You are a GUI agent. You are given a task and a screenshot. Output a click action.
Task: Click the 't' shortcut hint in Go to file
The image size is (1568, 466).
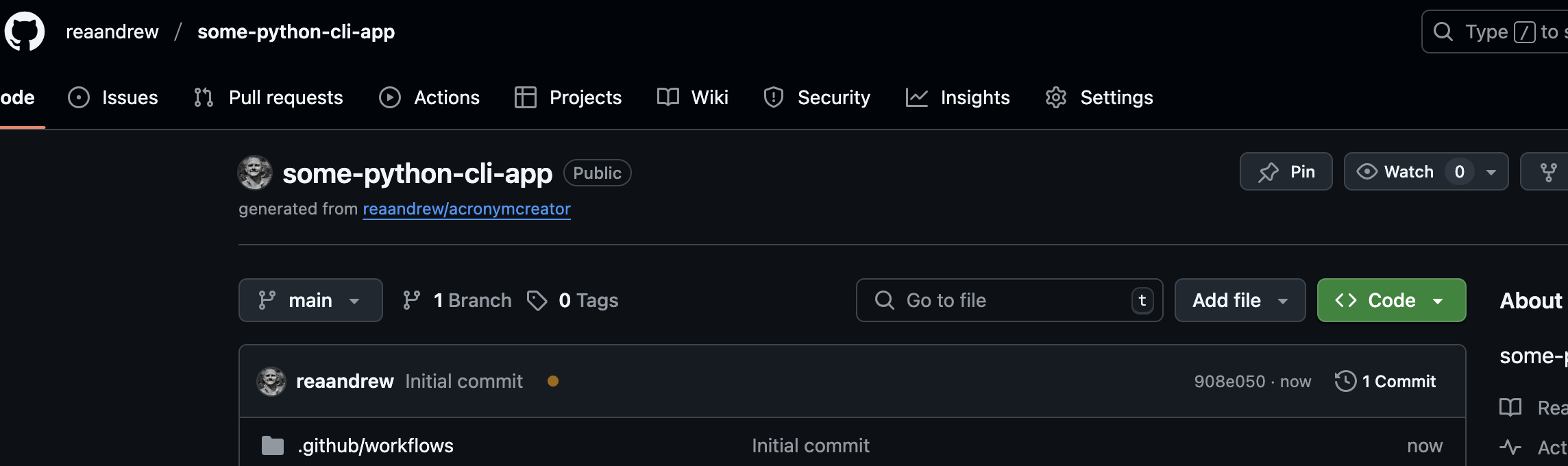point(1142,300)
